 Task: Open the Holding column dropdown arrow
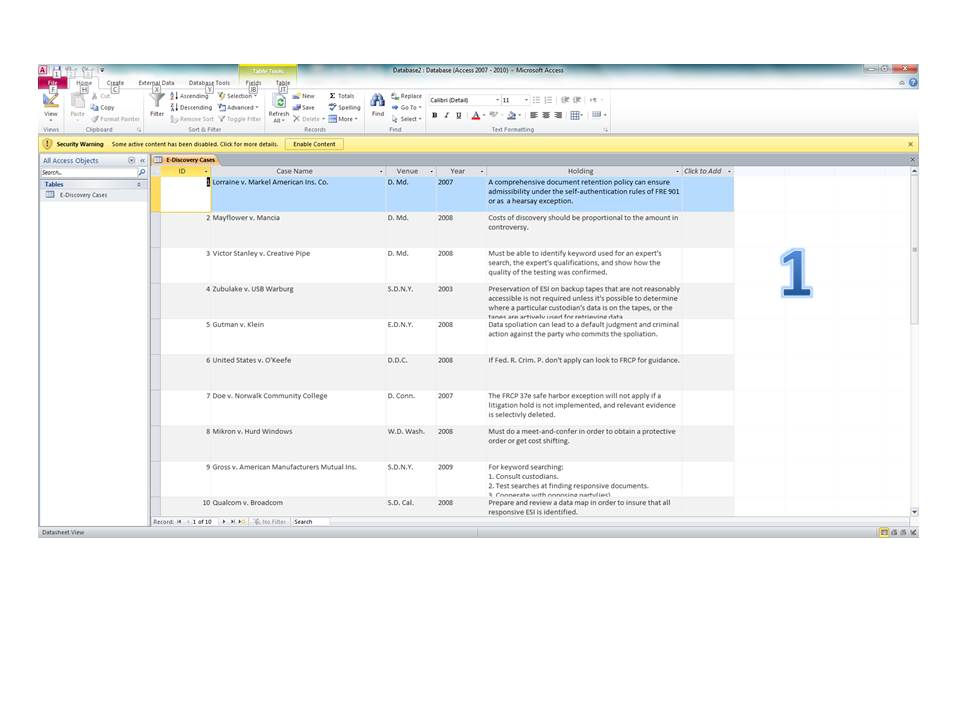677,171
